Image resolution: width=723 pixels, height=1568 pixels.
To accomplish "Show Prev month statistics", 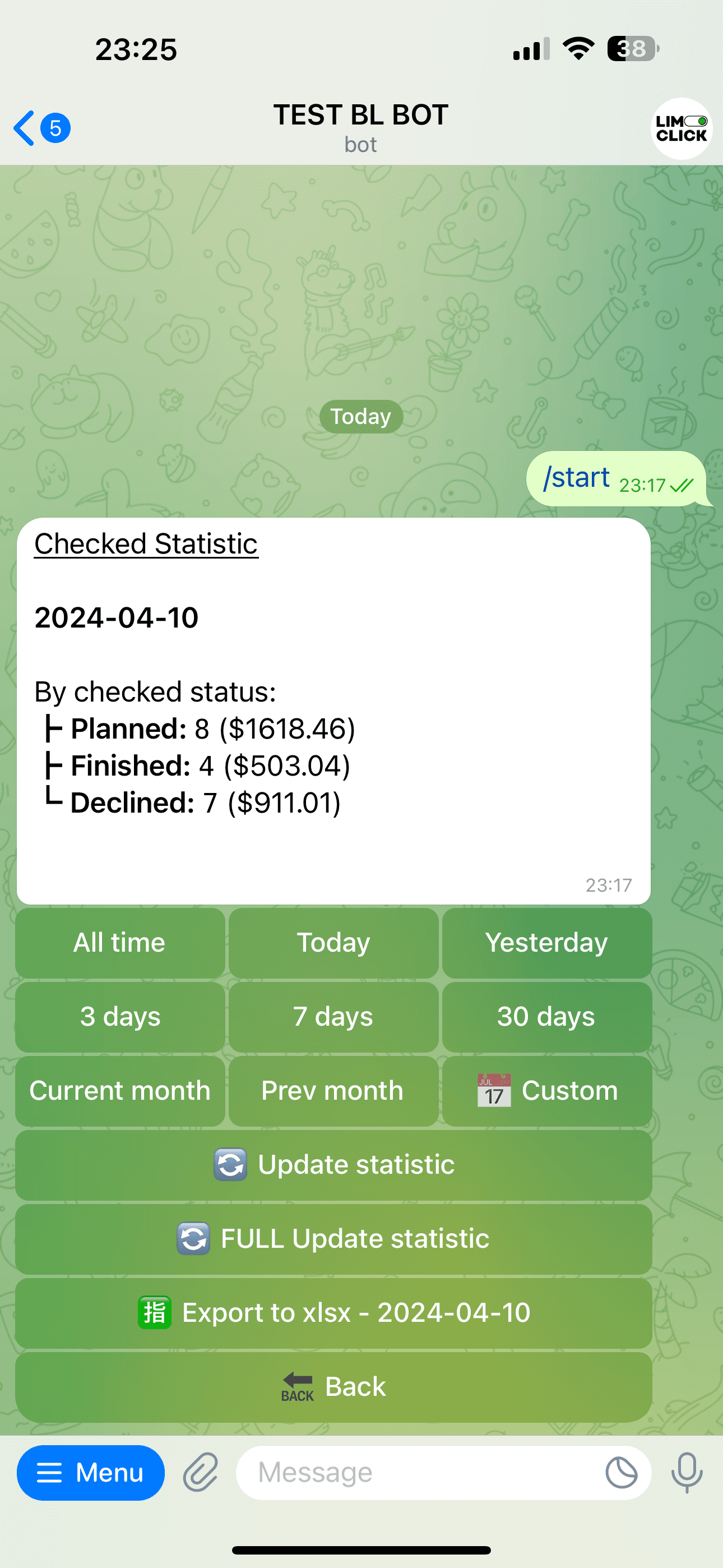I will 333,1091.
